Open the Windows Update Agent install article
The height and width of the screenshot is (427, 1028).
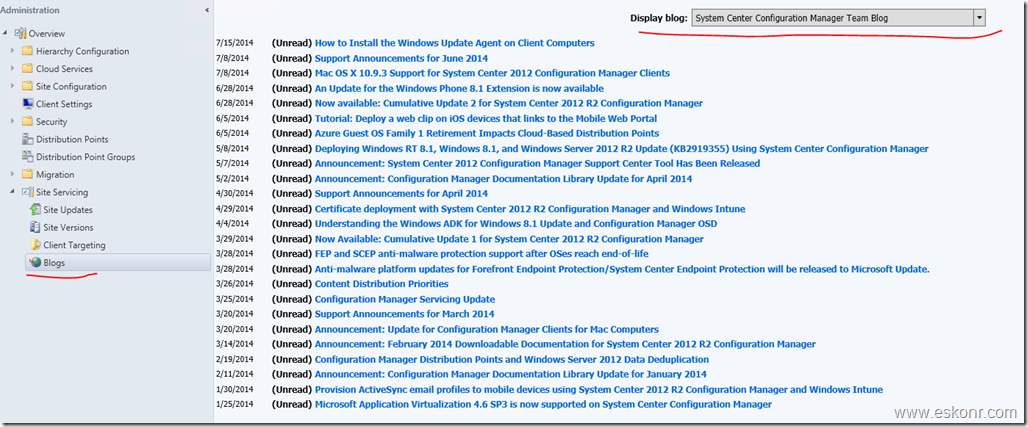[x=454, y=43]
